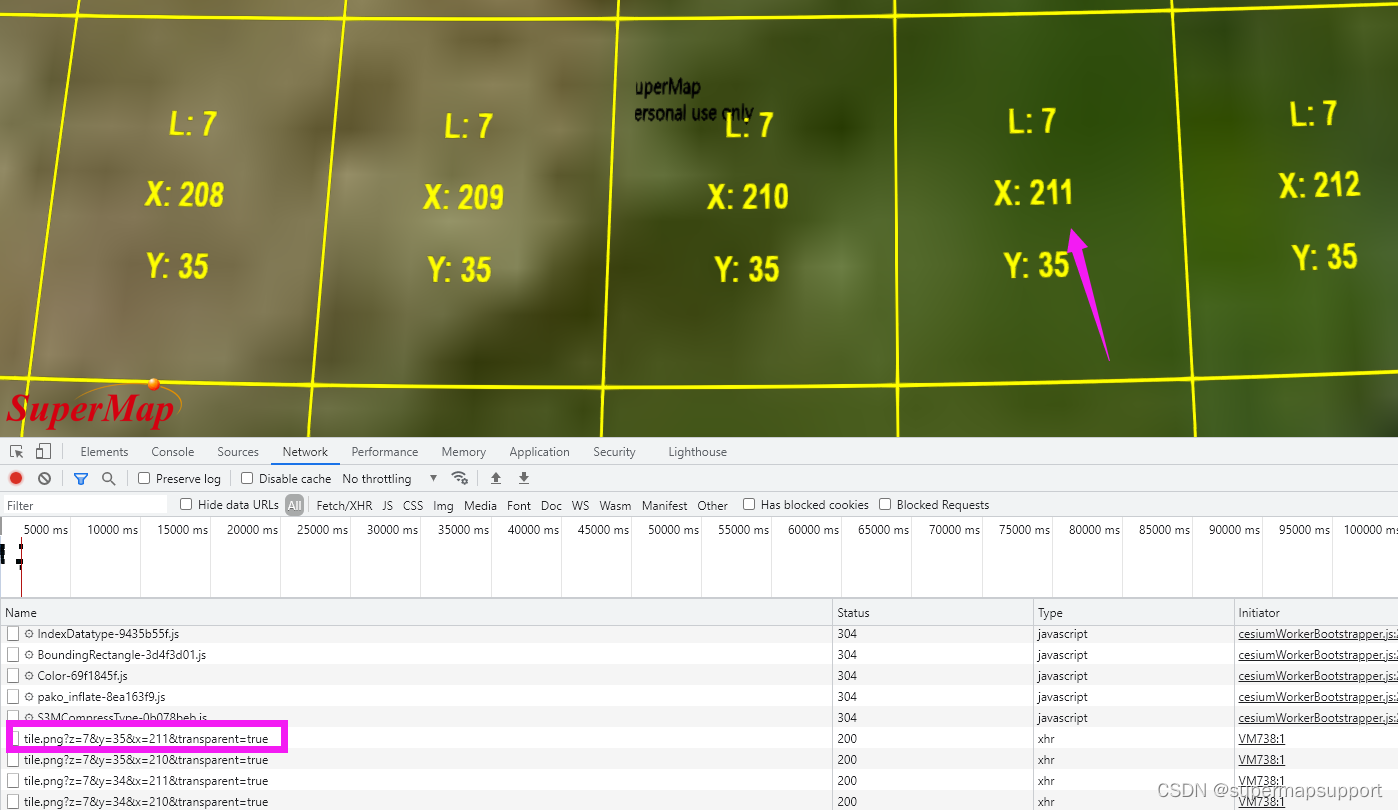Image resolution: width=1398 pixels, height=810 pixels.
Task: Export HAR file using the download icon
Action: (523, 478)
